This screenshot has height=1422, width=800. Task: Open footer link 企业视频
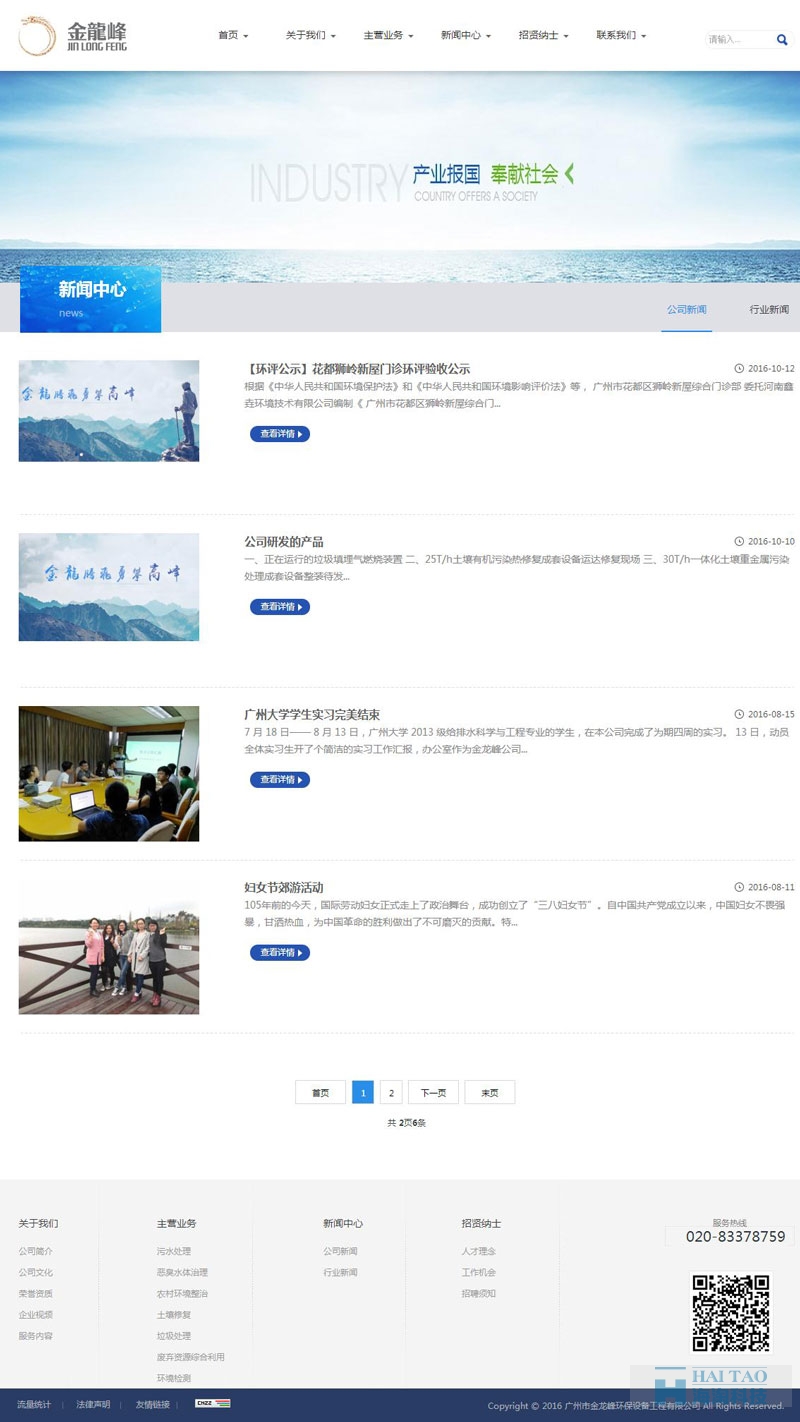tap(36, 1315)
